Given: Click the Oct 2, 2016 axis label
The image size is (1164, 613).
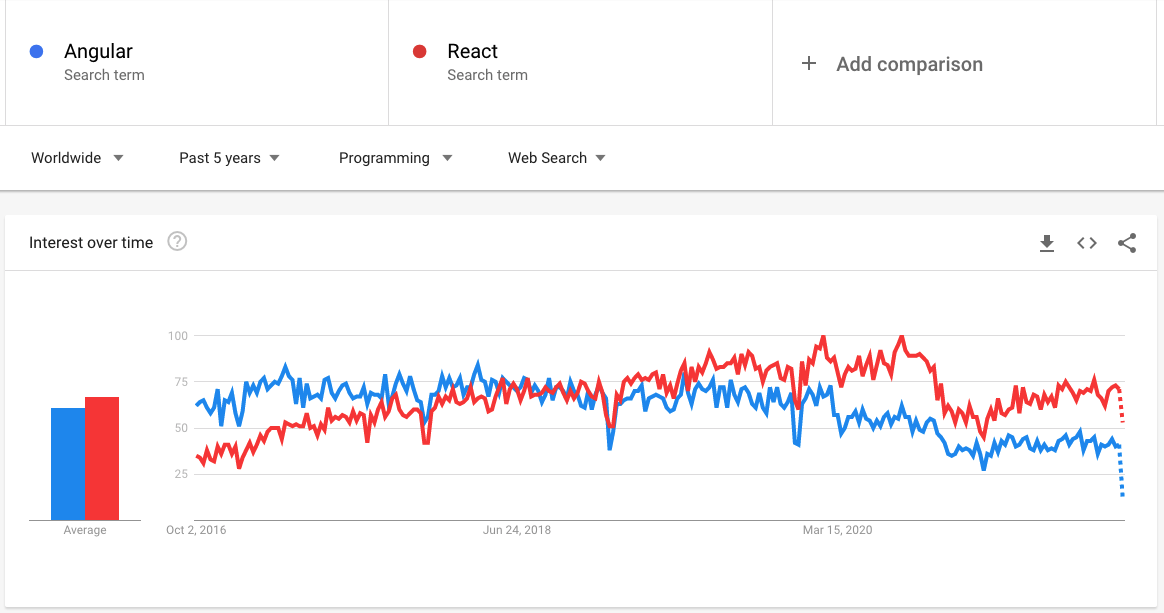Looking at the screenshot, I should point(196,530).
